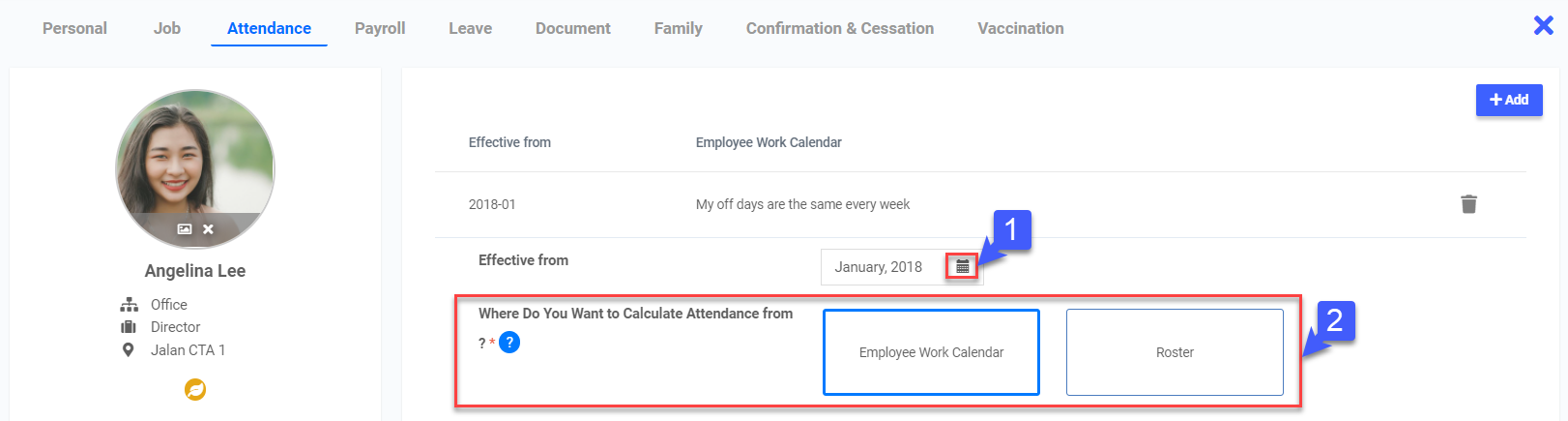
Task: Click the calendar icon beside January, 2018
Action: (962, 266)
